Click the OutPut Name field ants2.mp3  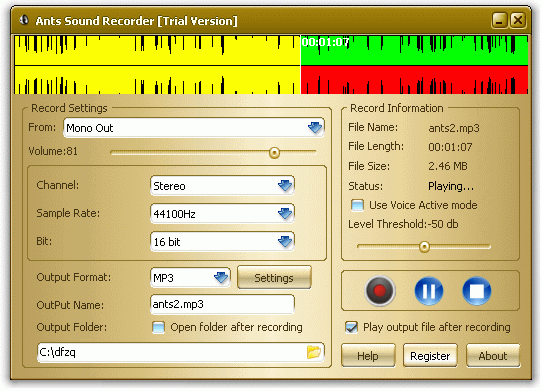click(222, 305)
